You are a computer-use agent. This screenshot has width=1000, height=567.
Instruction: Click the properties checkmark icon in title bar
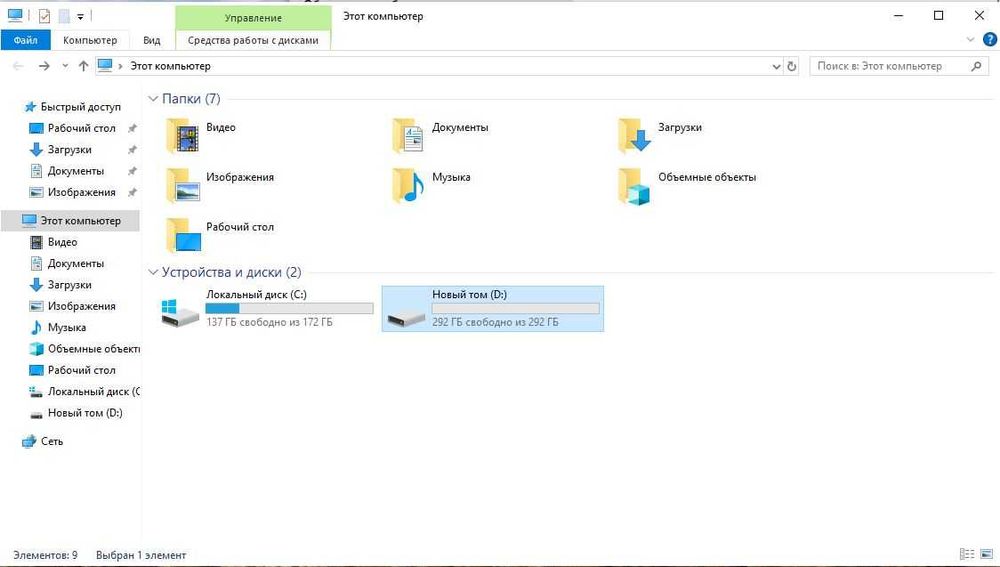44,16
